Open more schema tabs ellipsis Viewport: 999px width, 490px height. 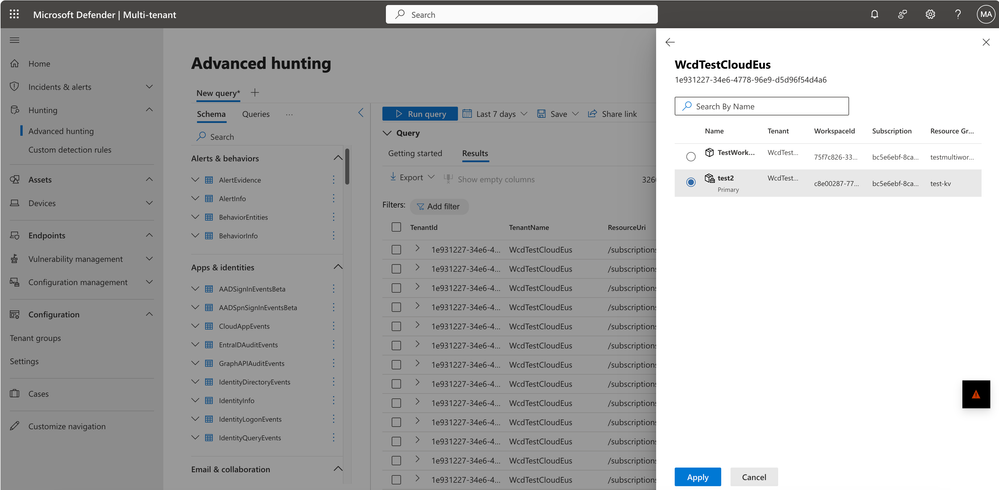(289, 114)
